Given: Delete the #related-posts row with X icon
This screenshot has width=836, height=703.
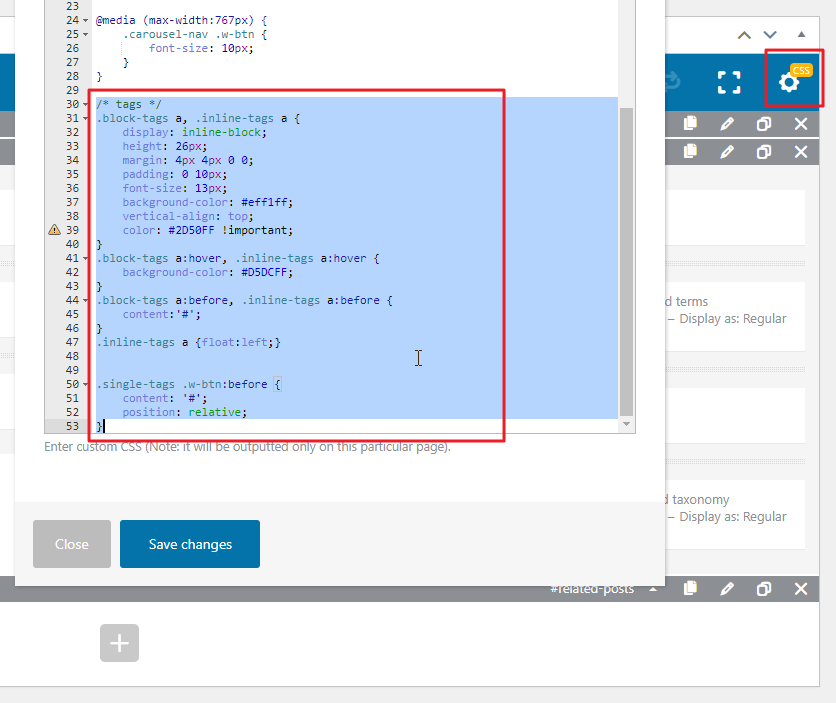Looking at the screenshot, I should coord(801,588).
